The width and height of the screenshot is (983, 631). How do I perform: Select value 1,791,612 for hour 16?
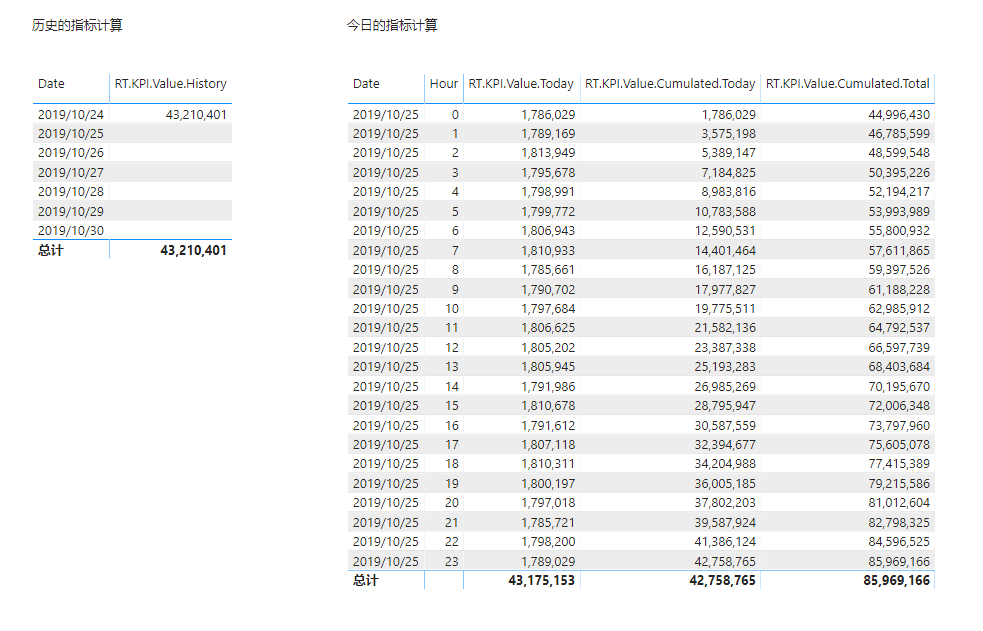(x=548, y=425)
